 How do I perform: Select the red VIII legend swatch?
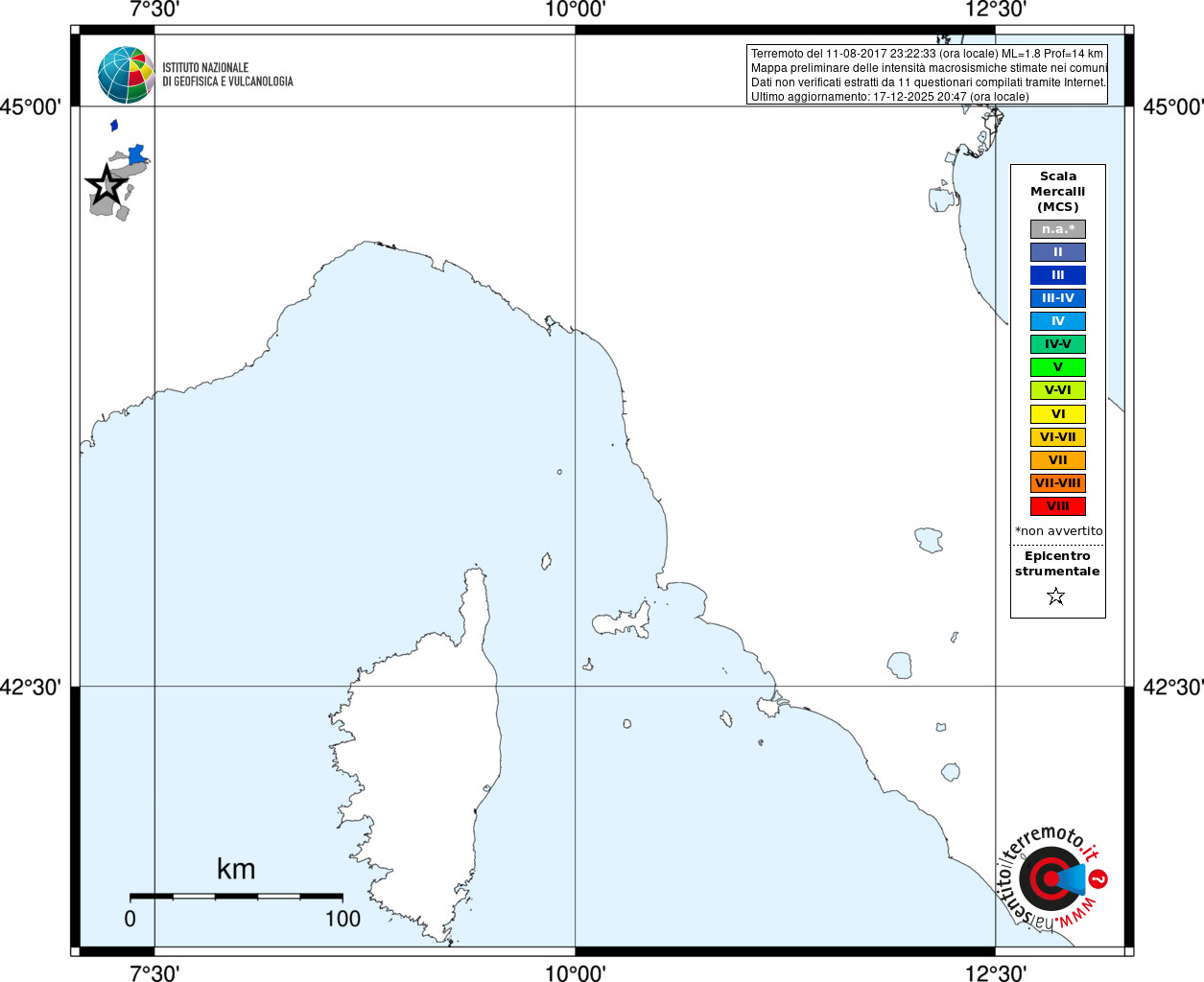point(1058,506)
